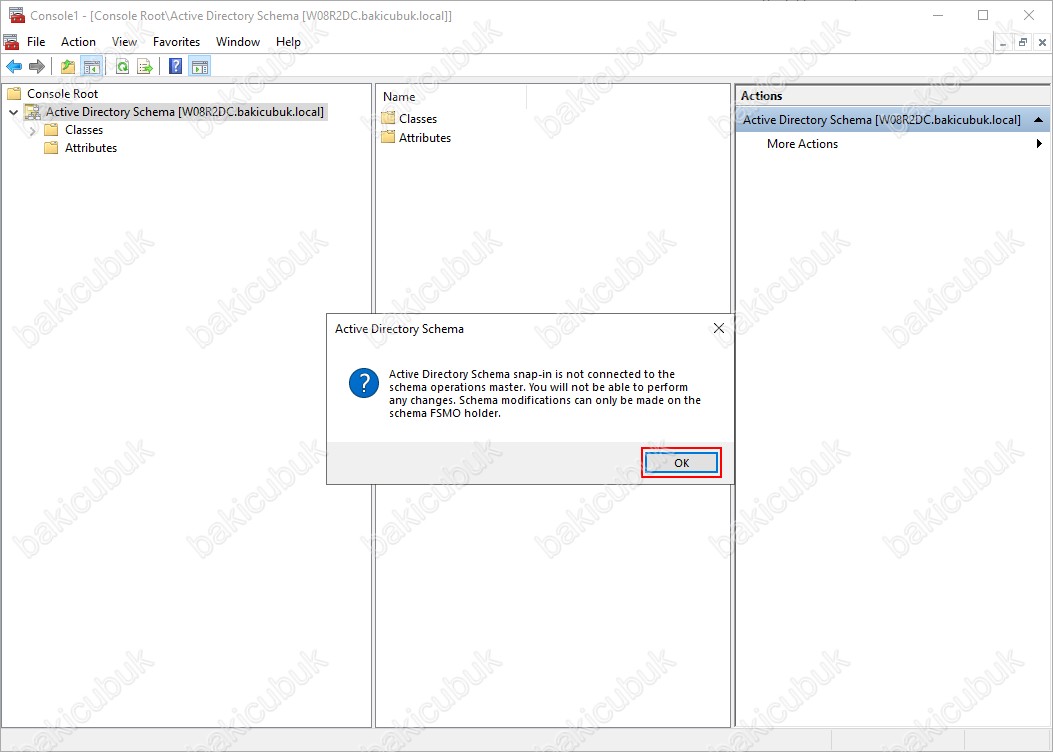Open the Window menu

(x=238, y=42)
